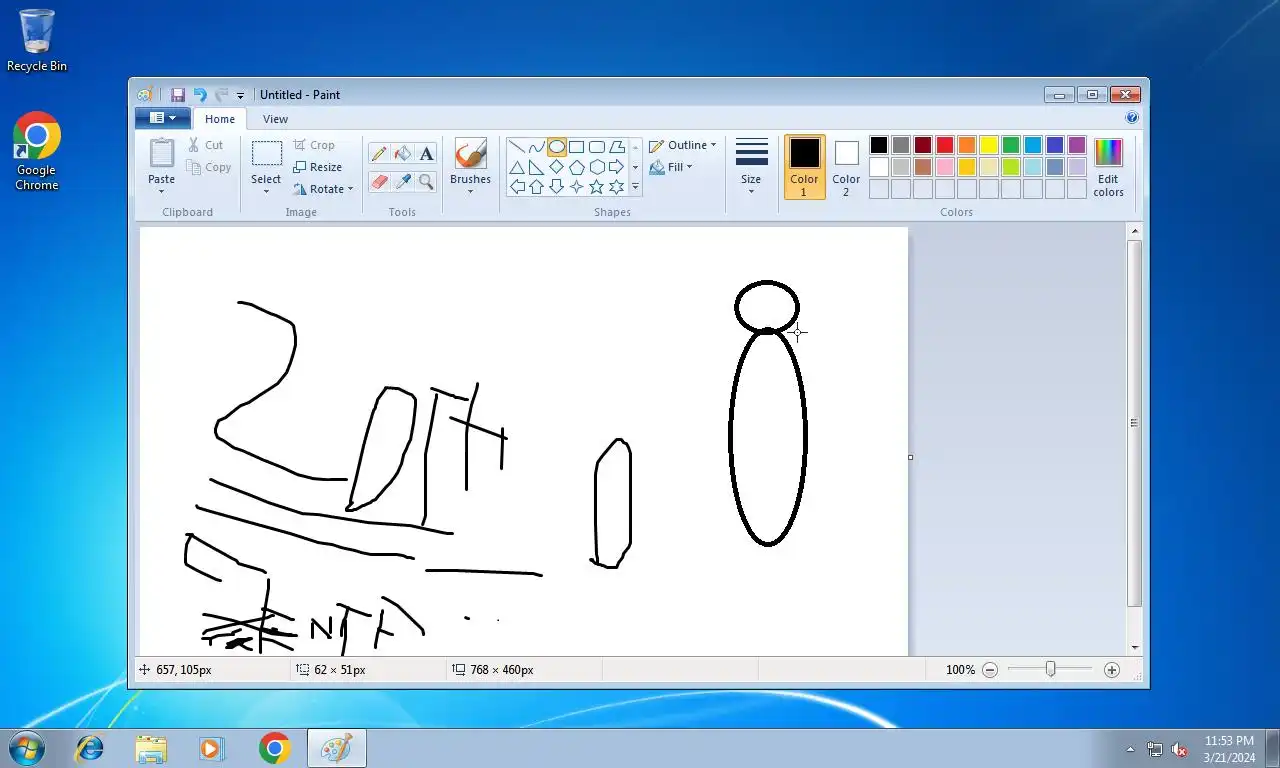The width and height of the screenshot is (1280, 768).
Task: Click the Paste clipboard button
Action: [162, 154]
